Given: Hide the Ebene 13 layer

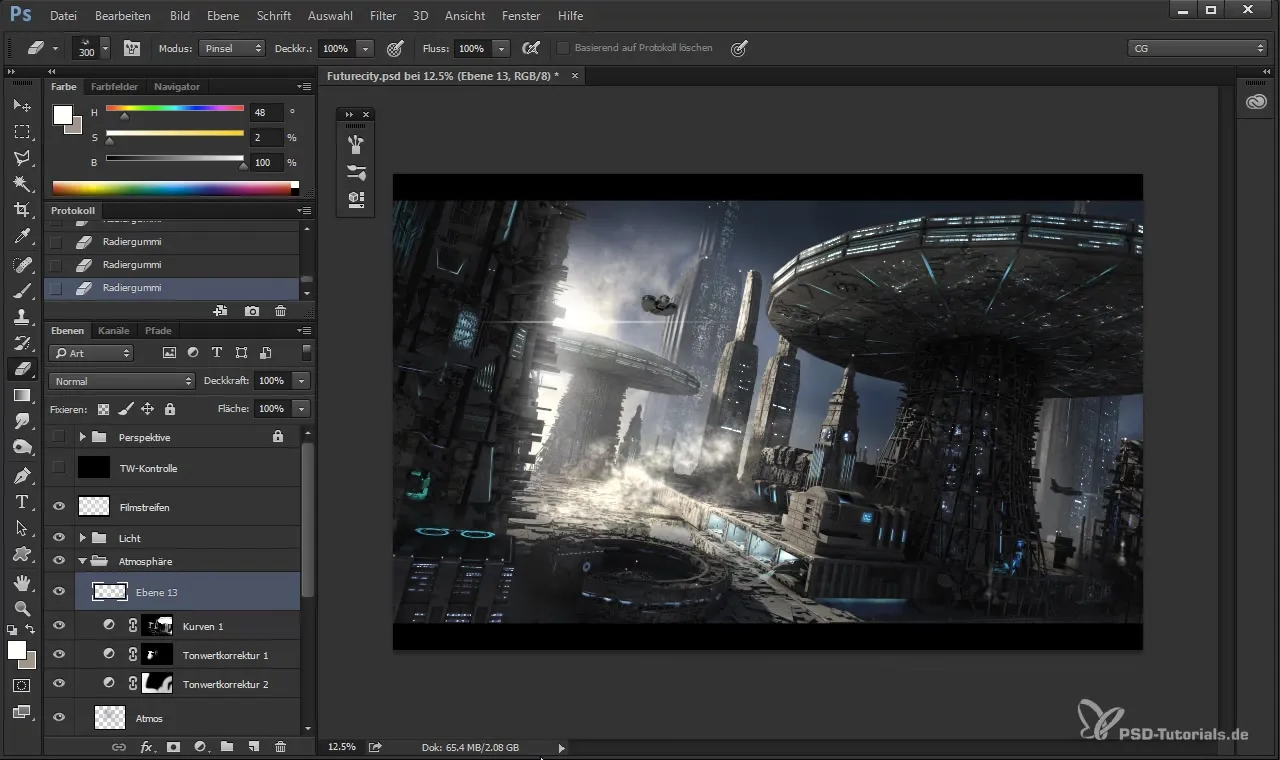Looking at the screenshot, I should pos(59,592).
